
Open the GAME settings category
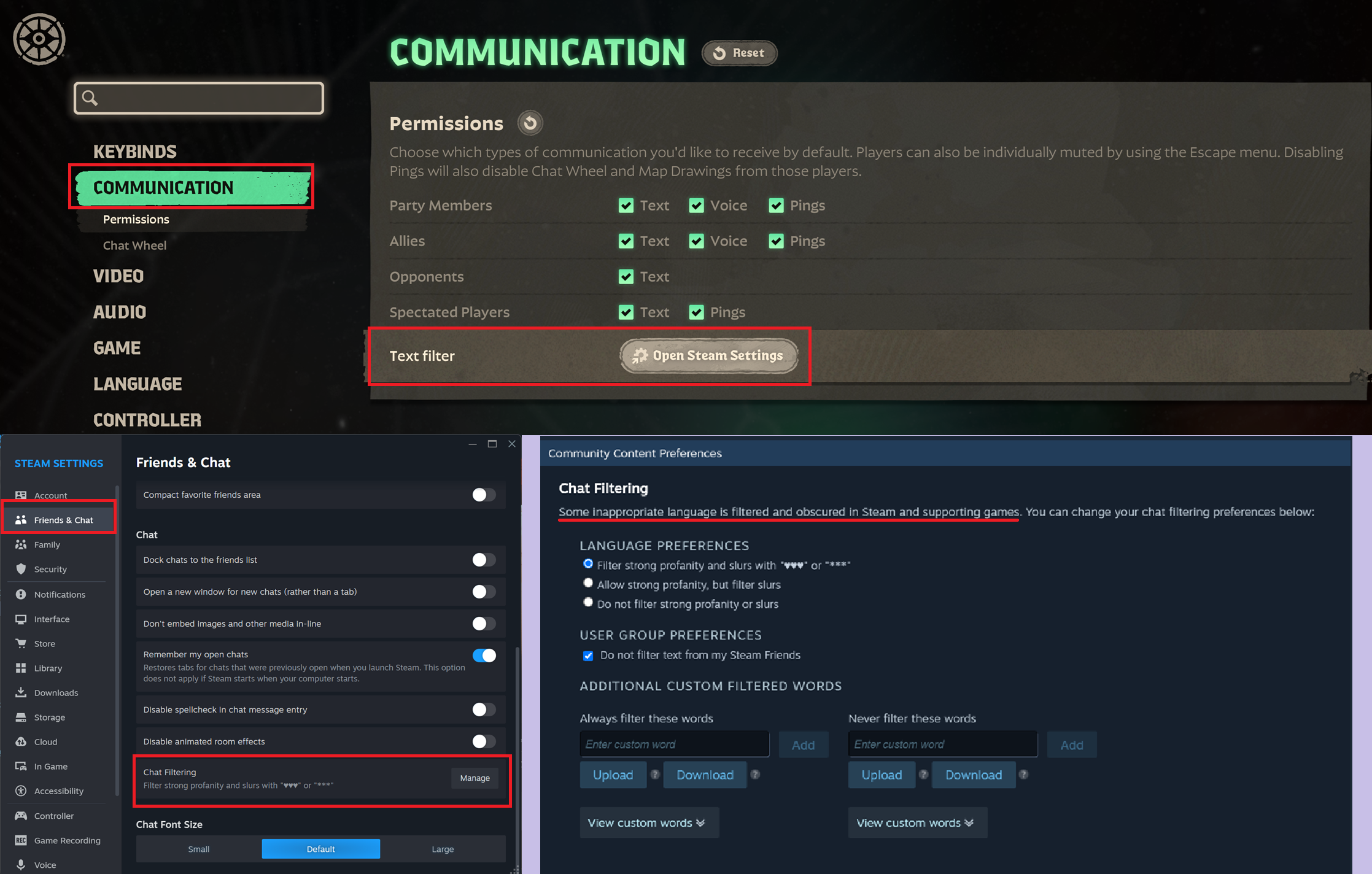point(117,348)
